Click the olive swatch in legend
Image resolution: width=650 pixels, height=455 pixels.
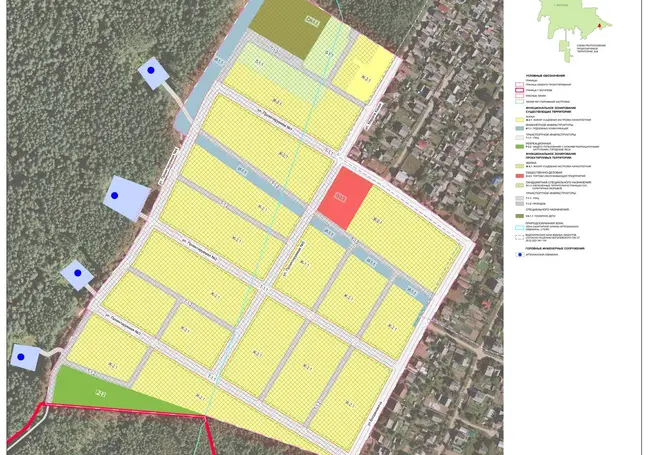coord(520,214)
